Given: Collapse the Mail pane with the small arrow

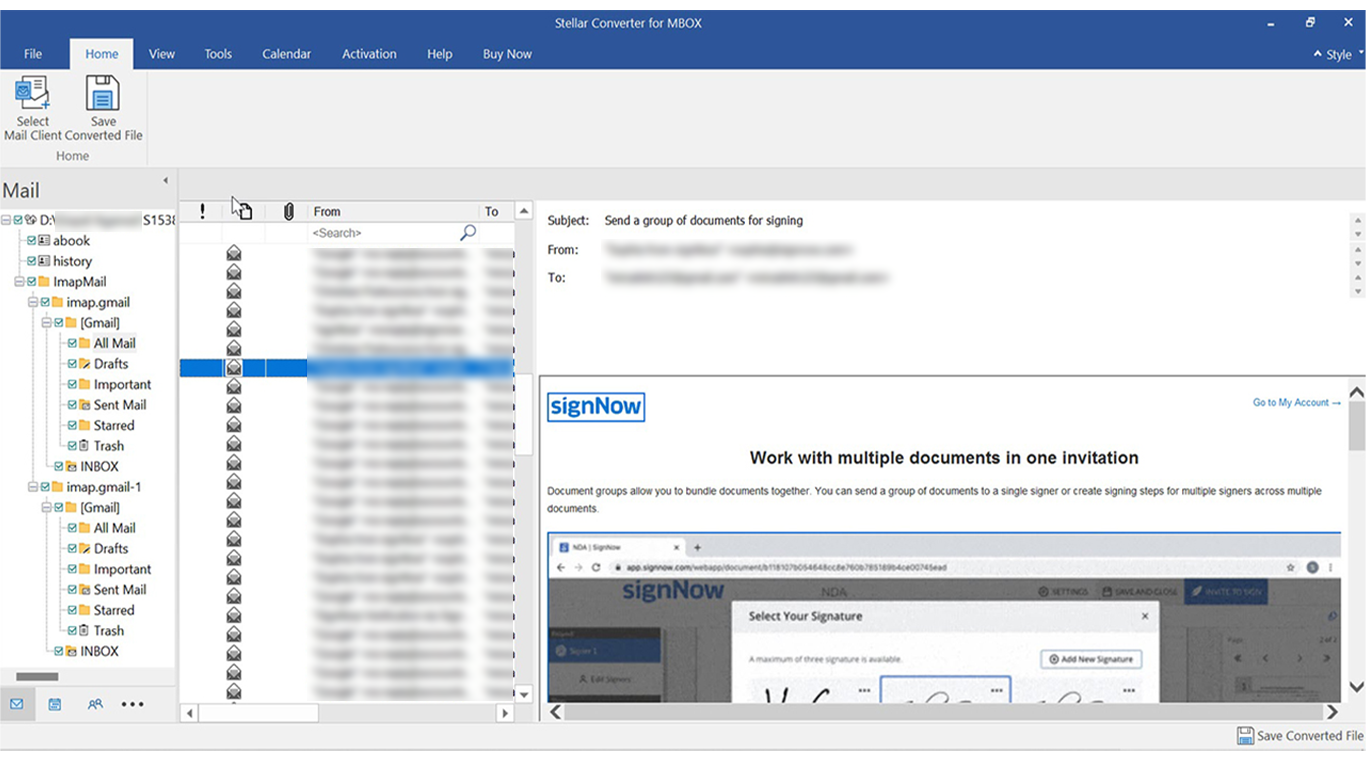Looking at the screenshot, I should 165,181.
